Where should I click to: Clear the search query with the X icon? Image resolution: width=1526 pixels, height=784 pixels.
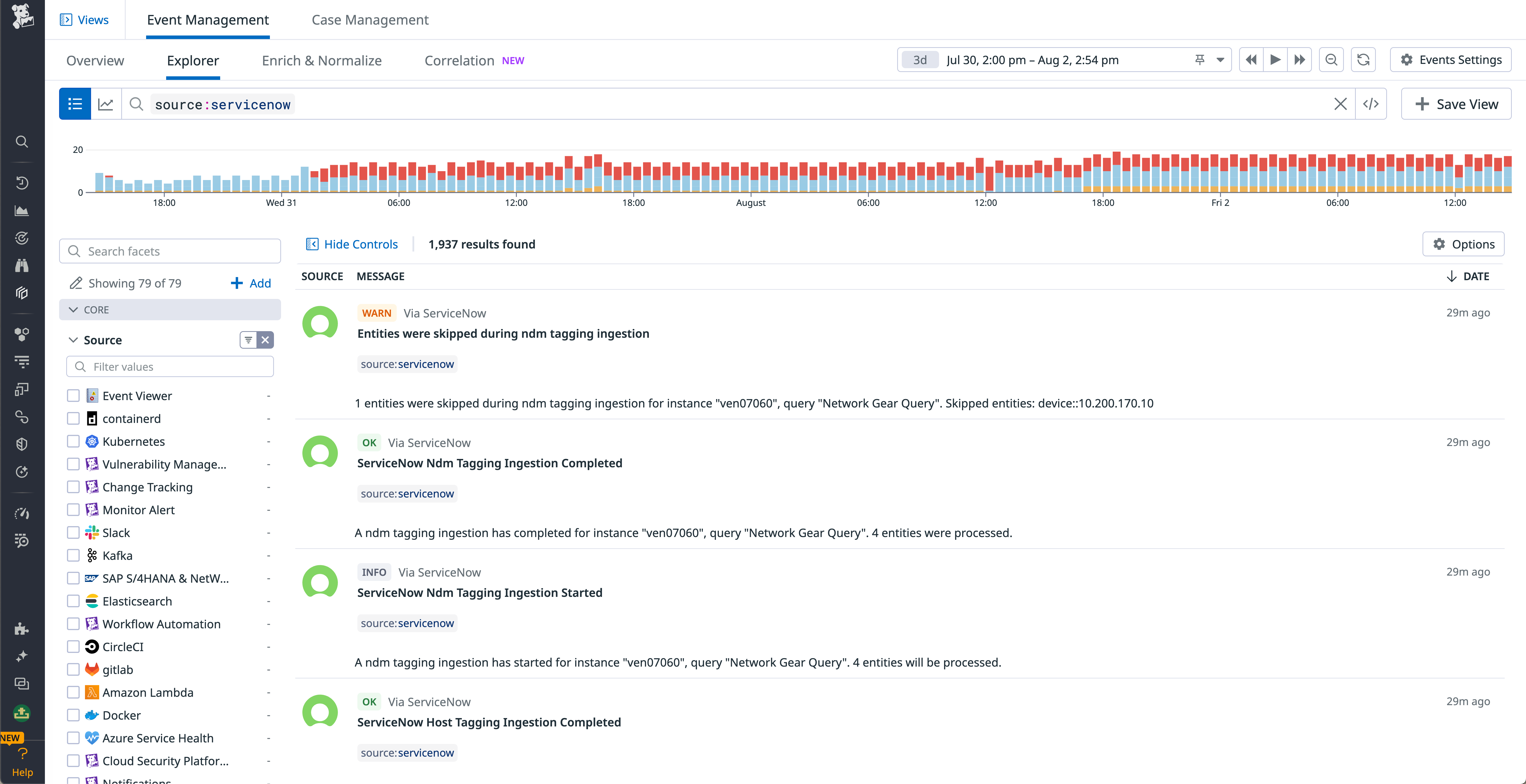(x=1341, y=104)
